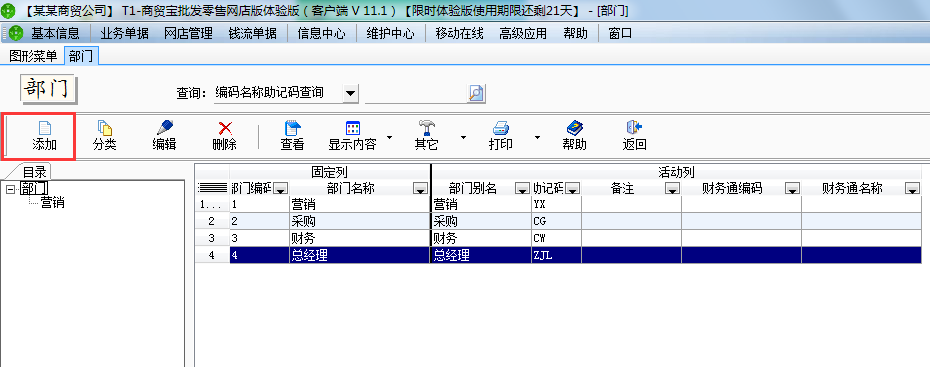This screenshot has width=930, height=367.
Task: Open the 基本信息 menu
Action: (55, 34)
